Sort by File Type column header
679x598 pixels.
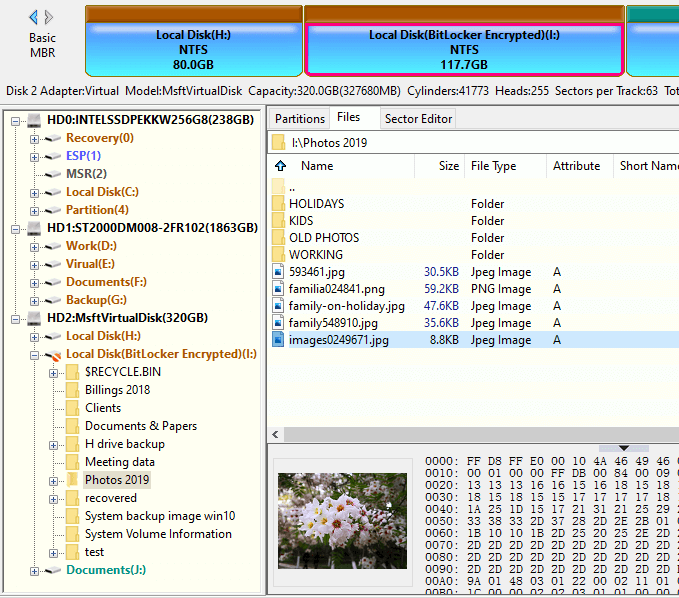(493, 166)
